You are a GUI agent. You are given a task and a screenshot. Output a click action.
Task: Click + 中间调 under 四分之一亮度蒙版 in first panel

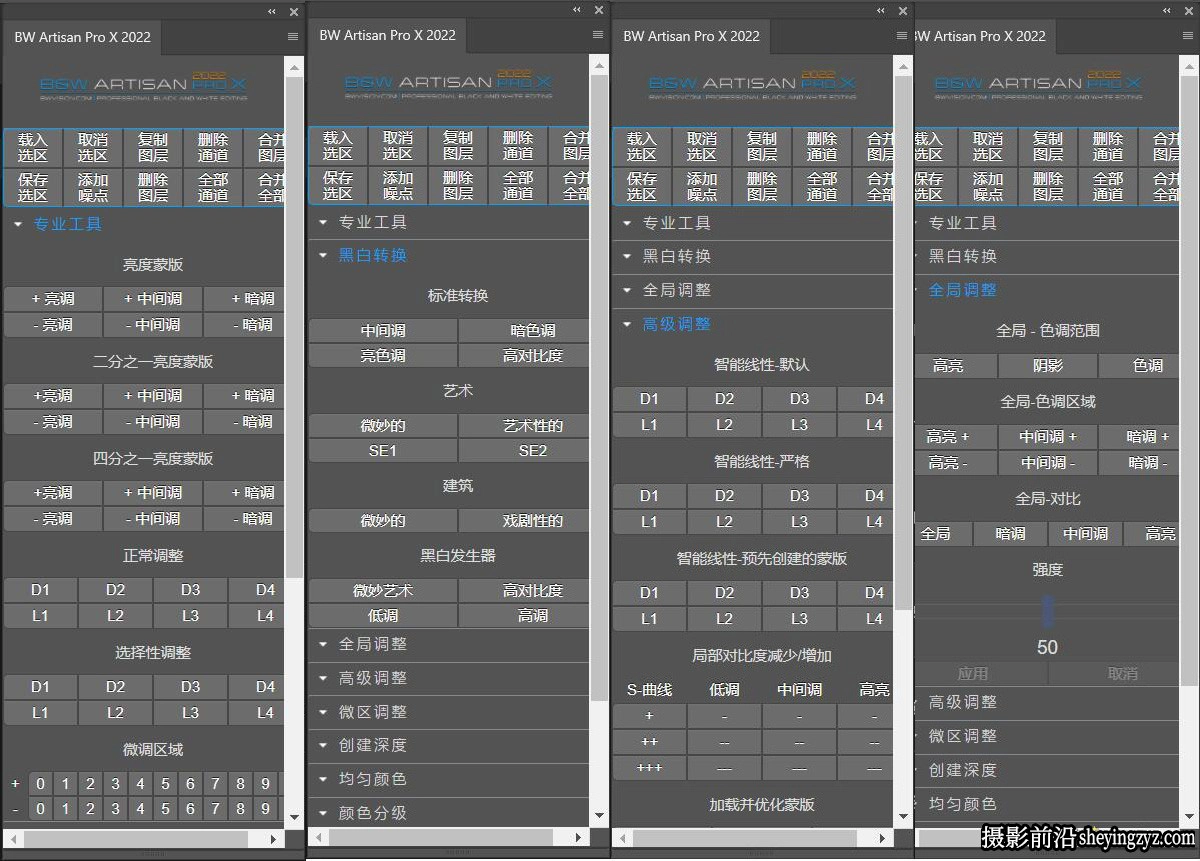point(154,493)
